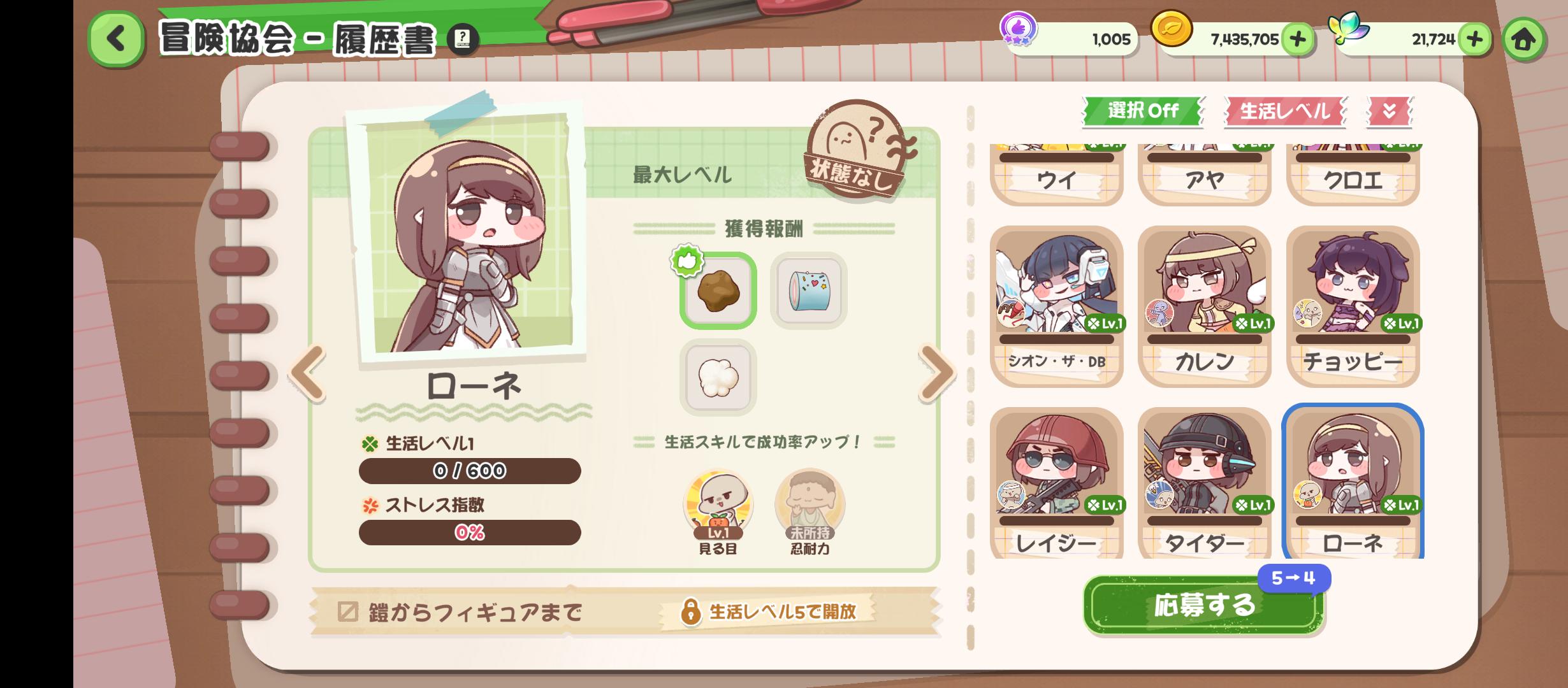Toggle the sort order double-chevron button
1568x688 pixels.
pyautogui.click(x=1390, y=111)
